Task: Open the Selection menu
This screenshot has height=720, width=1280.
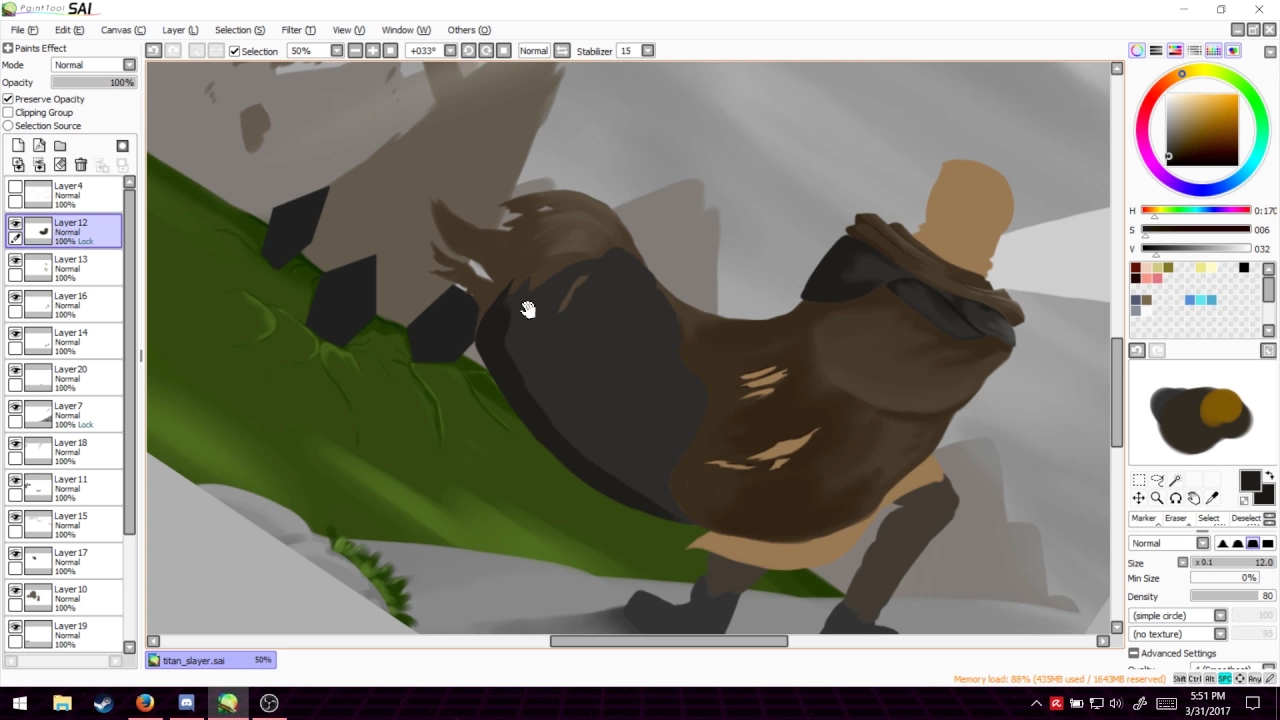Action: click(240, 30)
